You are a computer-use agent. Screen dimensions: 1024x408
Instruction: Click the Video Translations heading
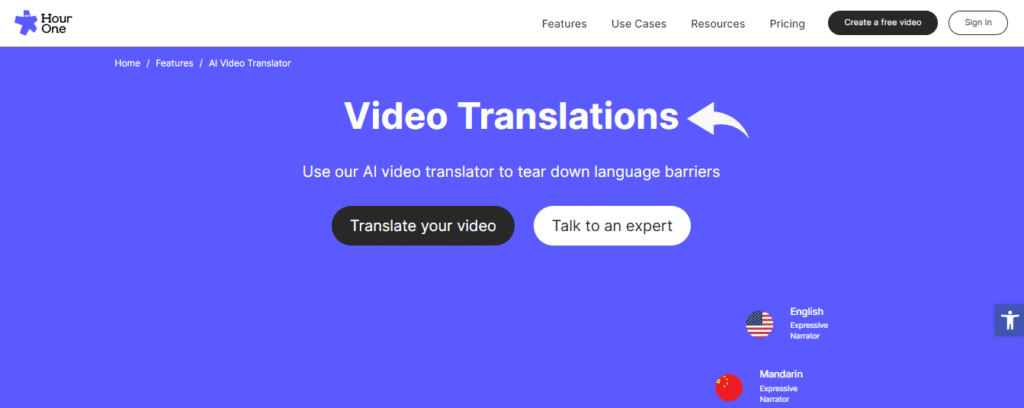511,117
